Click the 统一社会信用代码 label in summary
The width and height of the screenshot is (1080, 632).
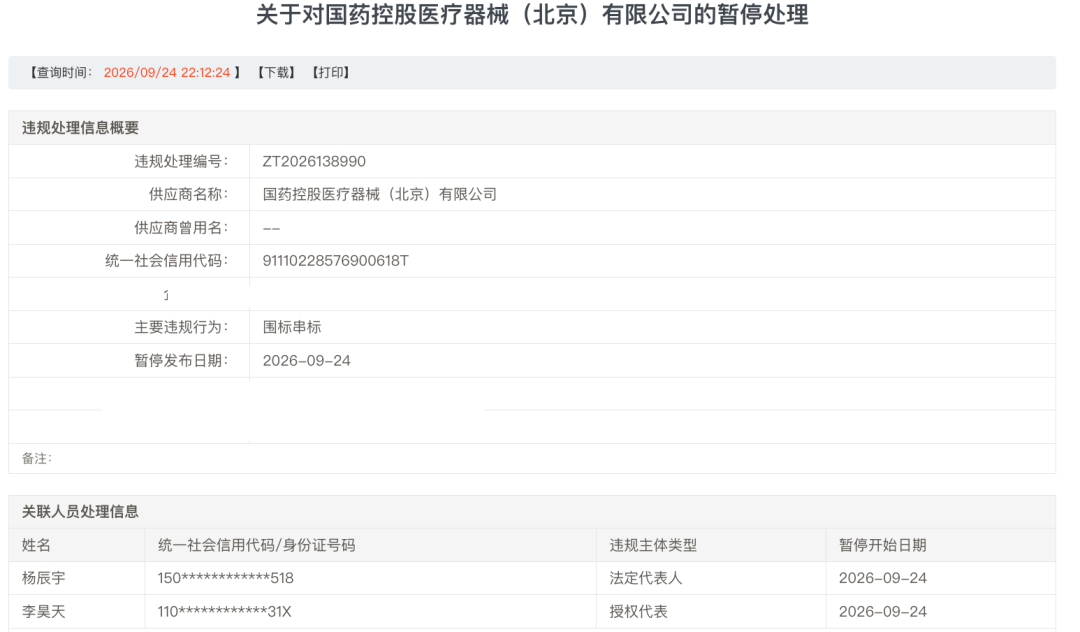click(167, 261)
